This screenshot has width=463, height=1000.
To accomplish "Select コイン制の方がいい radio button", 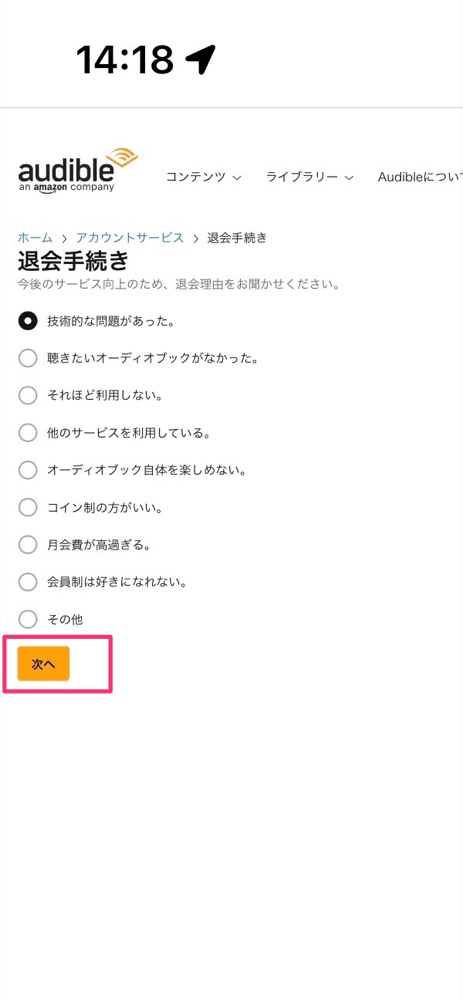I will 27,508.
